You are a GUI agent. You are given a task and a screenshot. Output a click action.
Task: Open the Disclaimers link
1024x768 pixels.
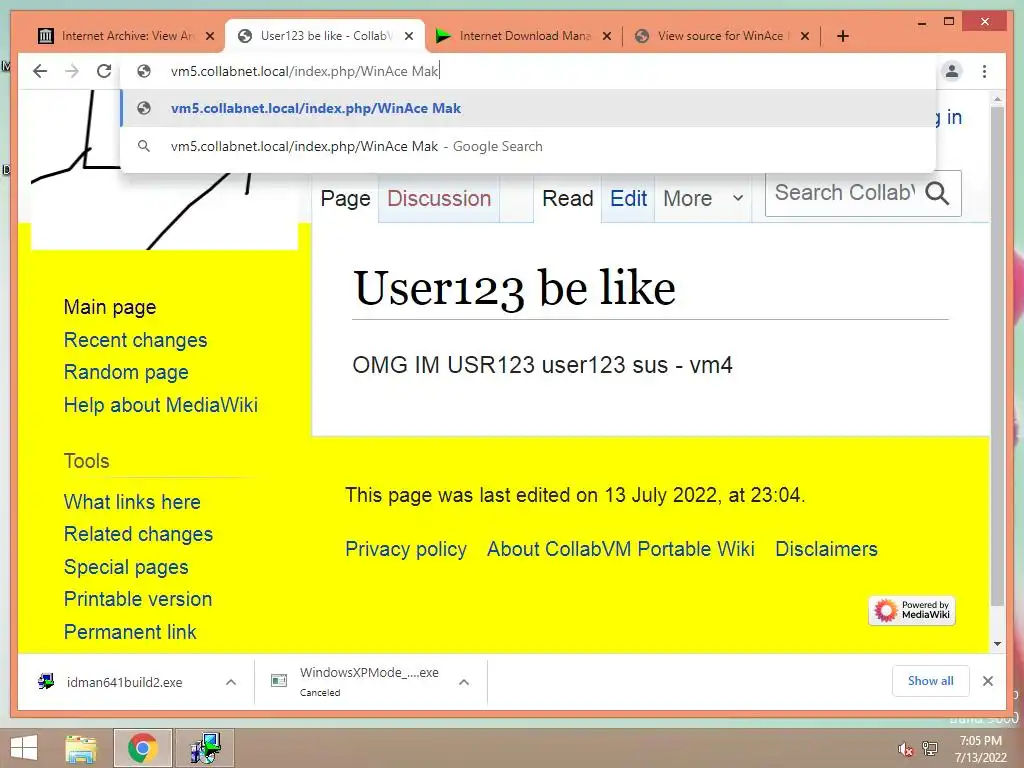pos(826,549)
